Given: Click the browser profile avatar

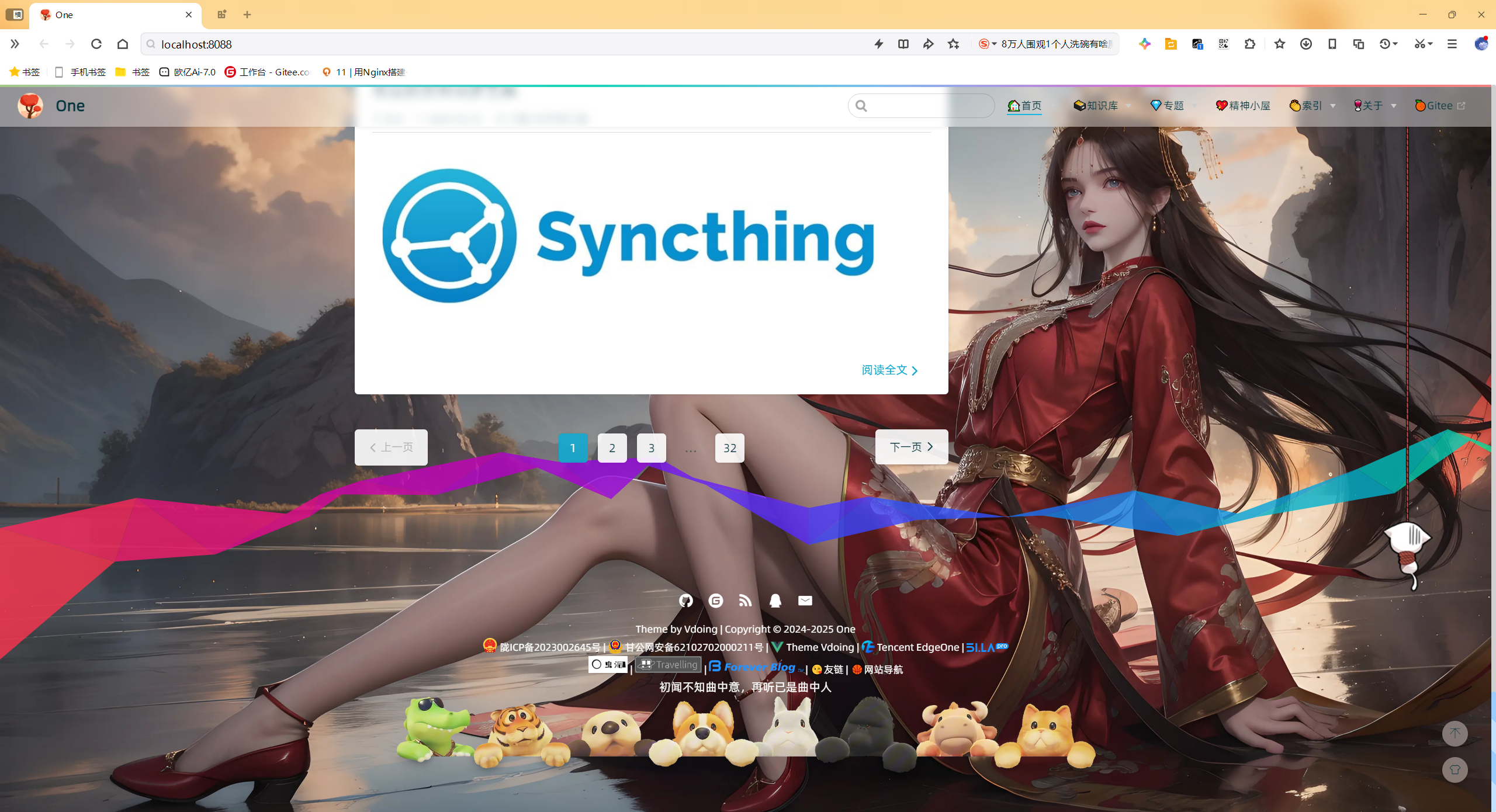Looking at the screenshot, I should (1481, 44).
